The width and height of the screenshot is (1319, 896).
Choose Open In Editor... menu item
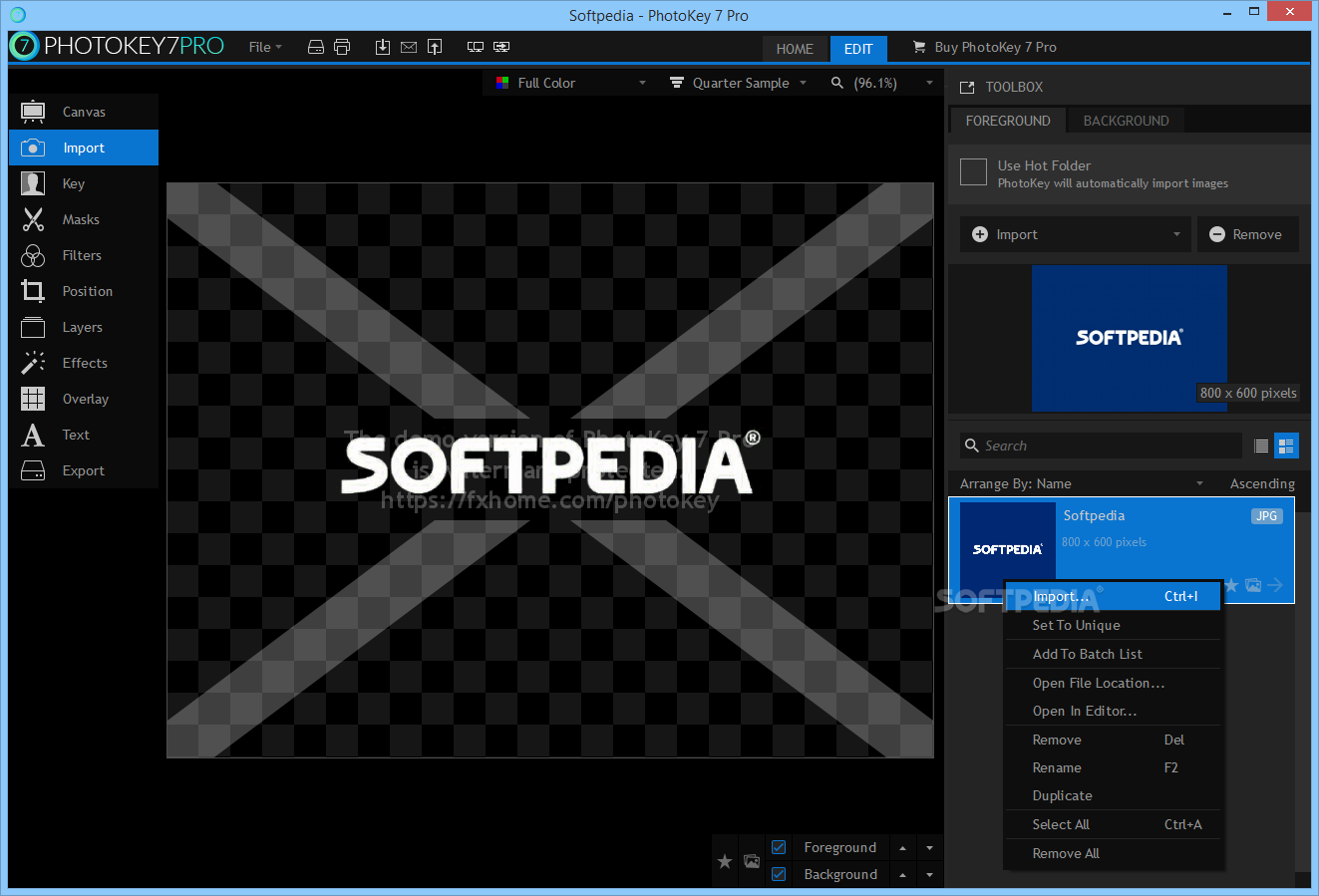pyautogui.click(x=1113, y=711)
